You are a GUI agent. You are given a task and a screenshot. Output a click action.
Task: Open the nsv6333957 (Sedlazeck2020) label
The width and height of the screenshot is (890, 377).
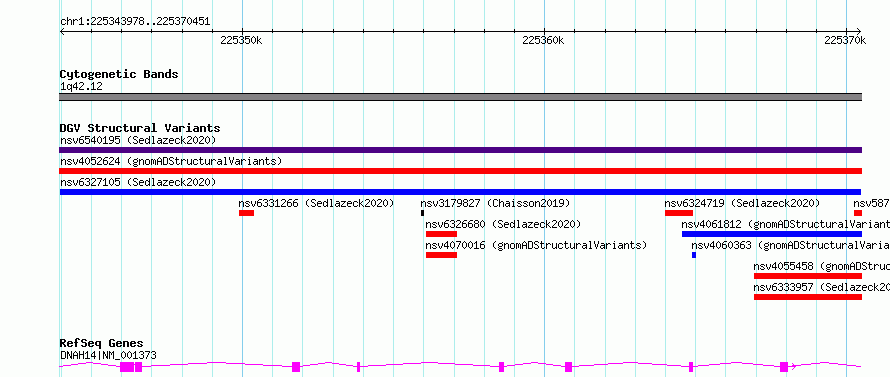tap(822, 287)
